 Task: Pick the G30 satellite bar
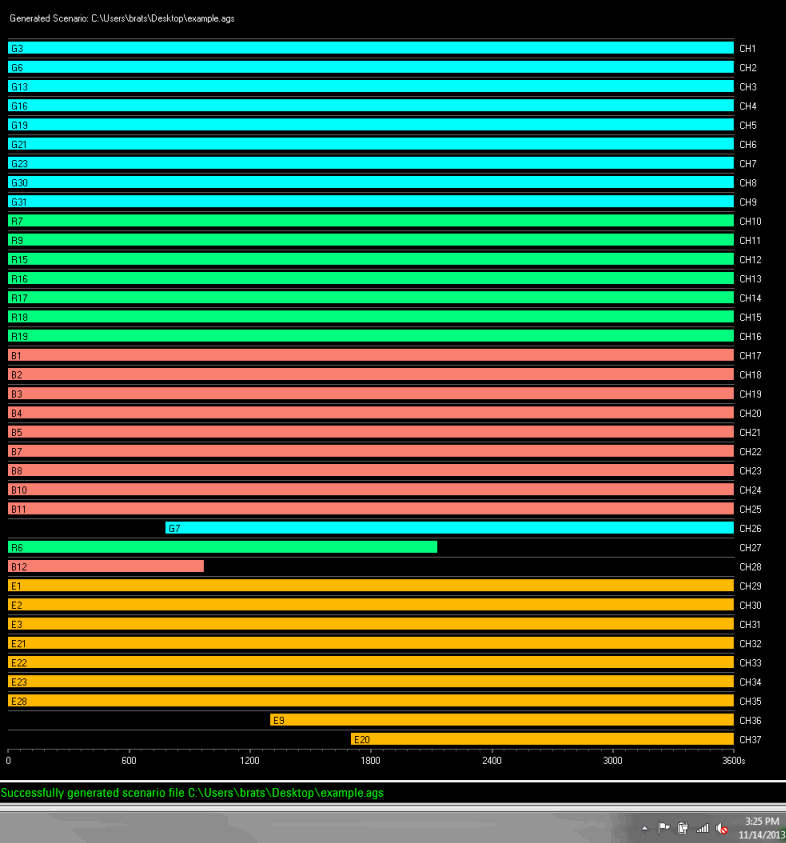(371, 183)
